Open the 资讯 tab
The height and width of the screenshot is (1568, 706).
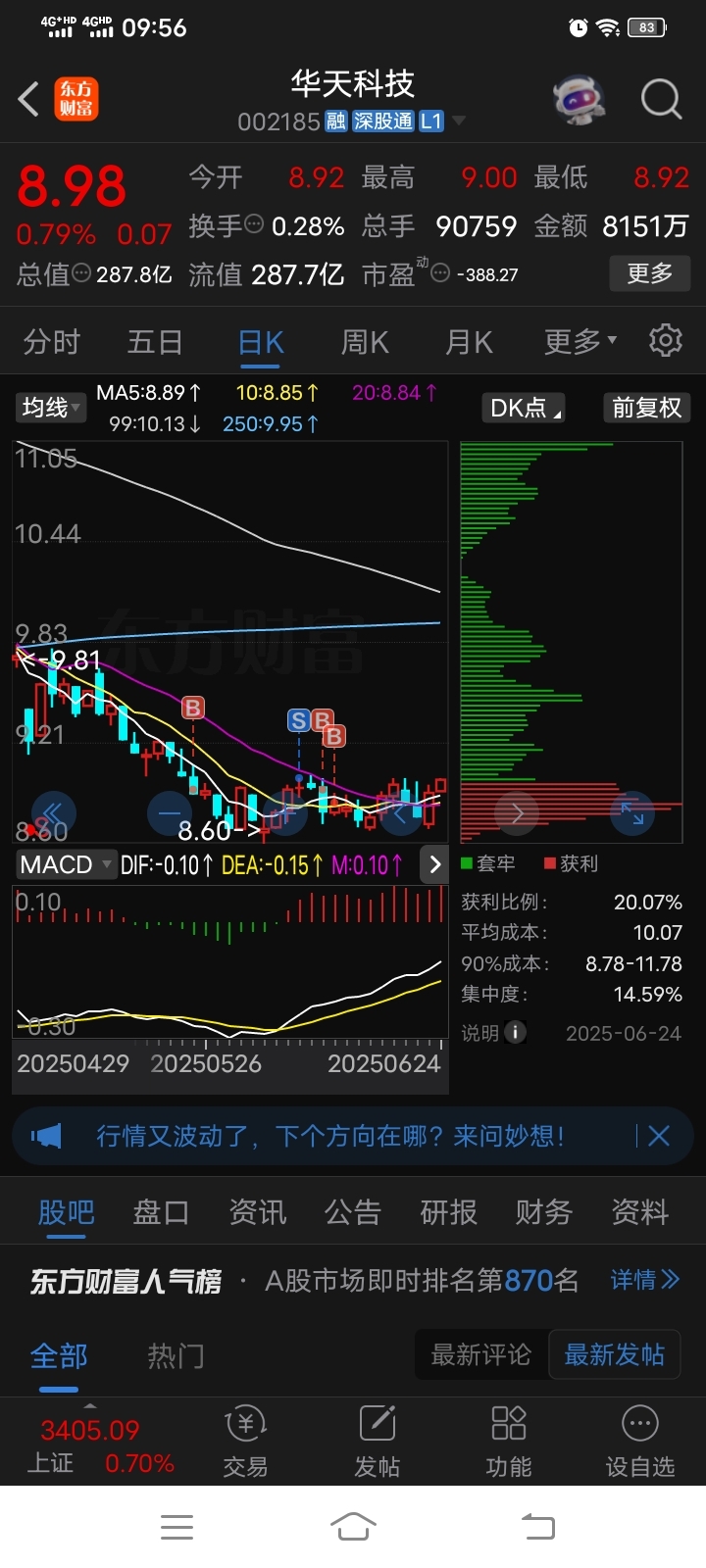[257, 1212]
